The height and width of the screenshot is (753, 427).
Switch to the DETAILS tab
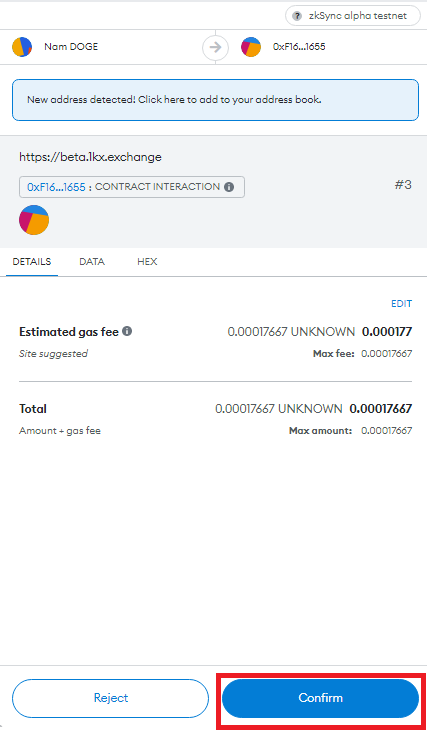pyautogui.click(x=32, y=262)
